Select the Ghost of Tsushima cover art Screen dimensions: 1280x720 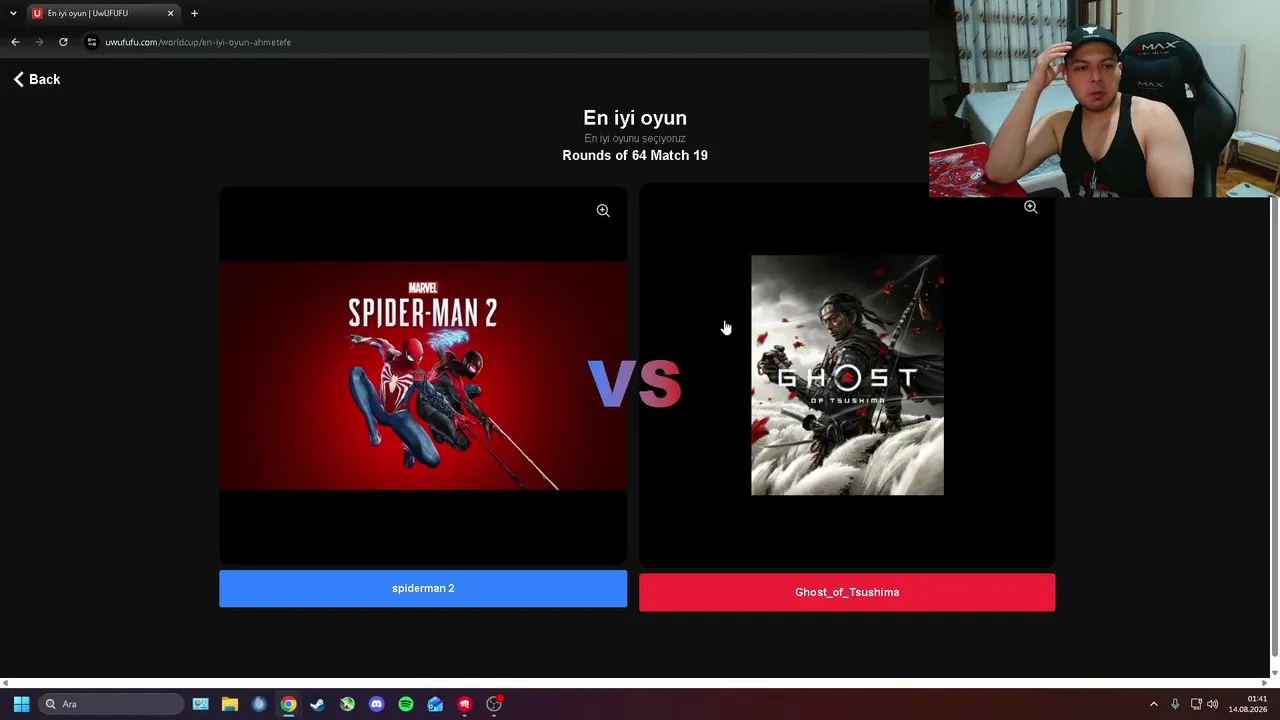point(847,375)
